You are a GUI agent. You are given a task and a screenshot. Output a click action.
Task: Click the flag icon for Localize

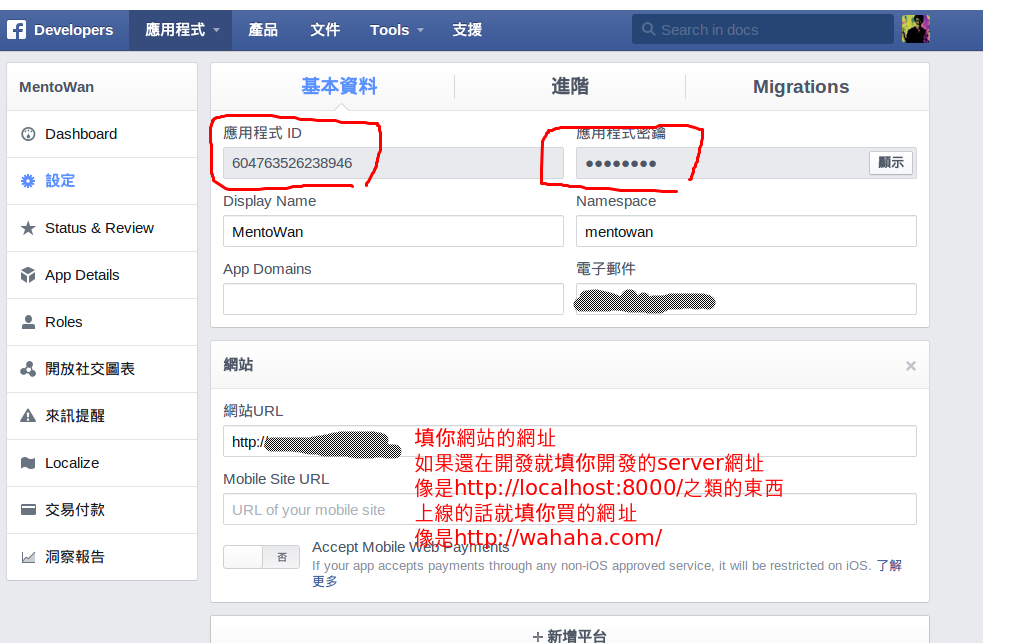(x=28, y=463)
